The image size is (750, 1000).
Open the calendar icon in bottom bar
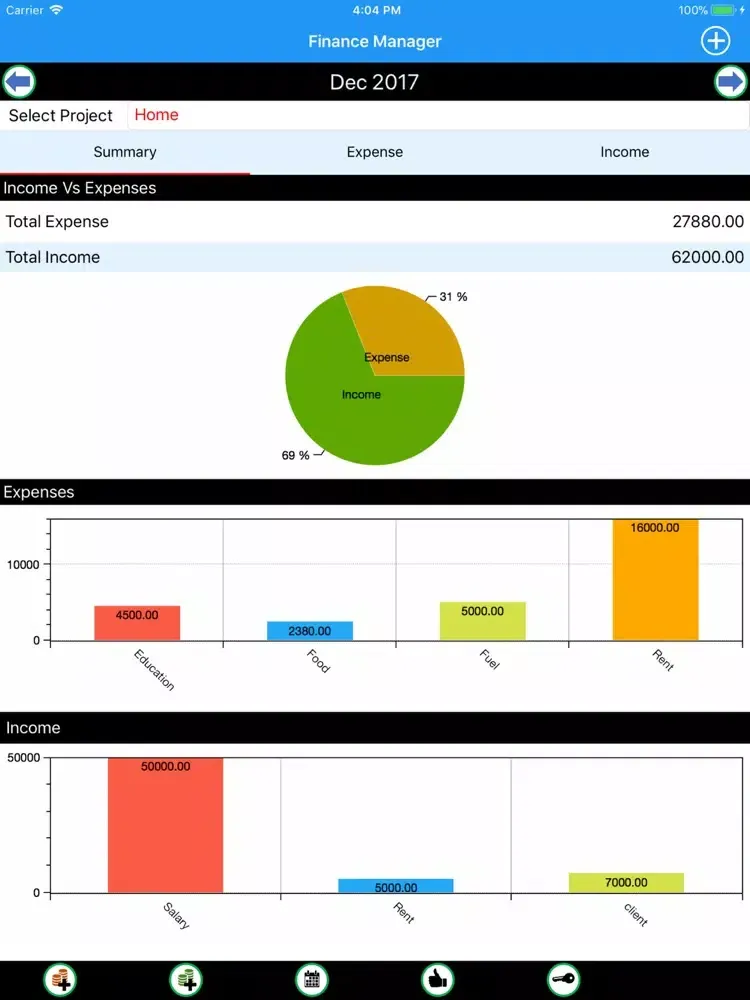tap(312, 978)
